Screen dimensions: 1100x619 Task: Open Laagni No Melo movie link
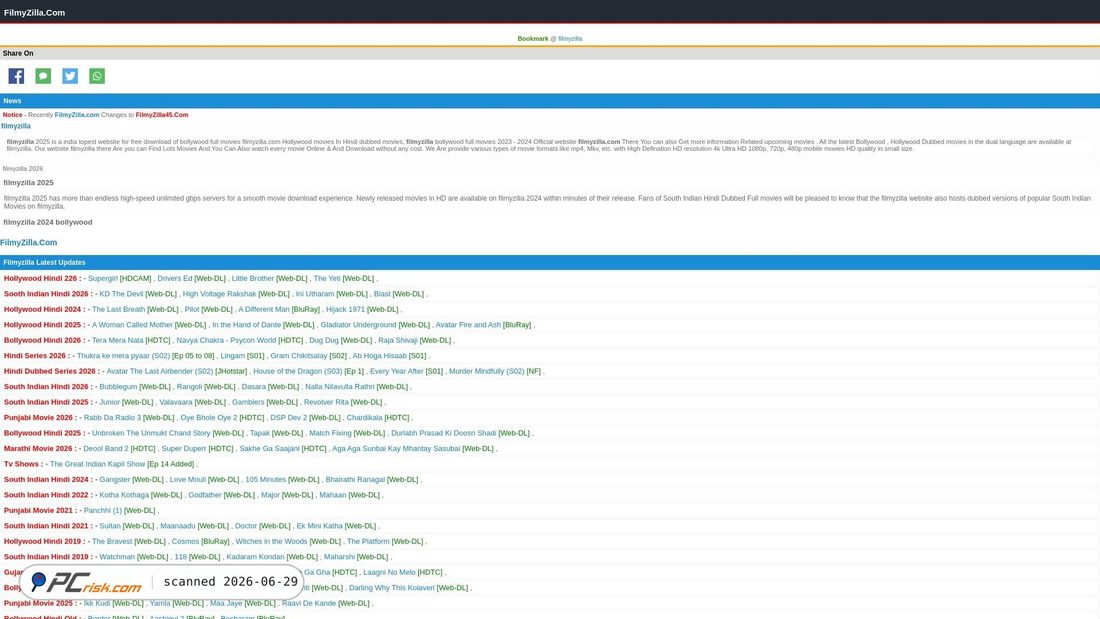[x=390, y=572]
